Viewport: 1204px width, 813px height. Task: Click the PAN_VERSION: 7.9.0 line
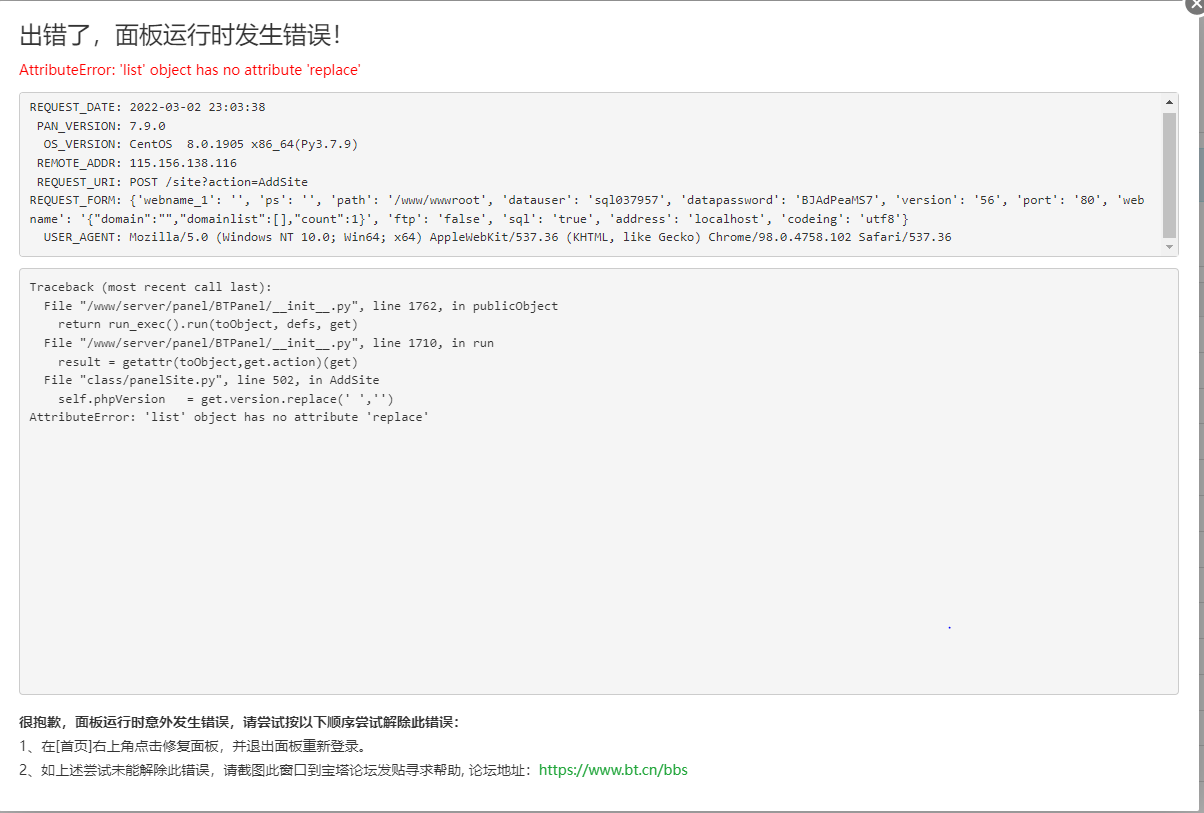click(101, 126)
